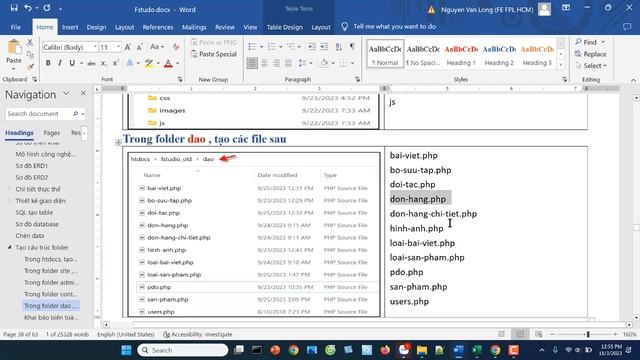Click the Borders icon
This screenshot has height=360, width=640.
(343, 63)
